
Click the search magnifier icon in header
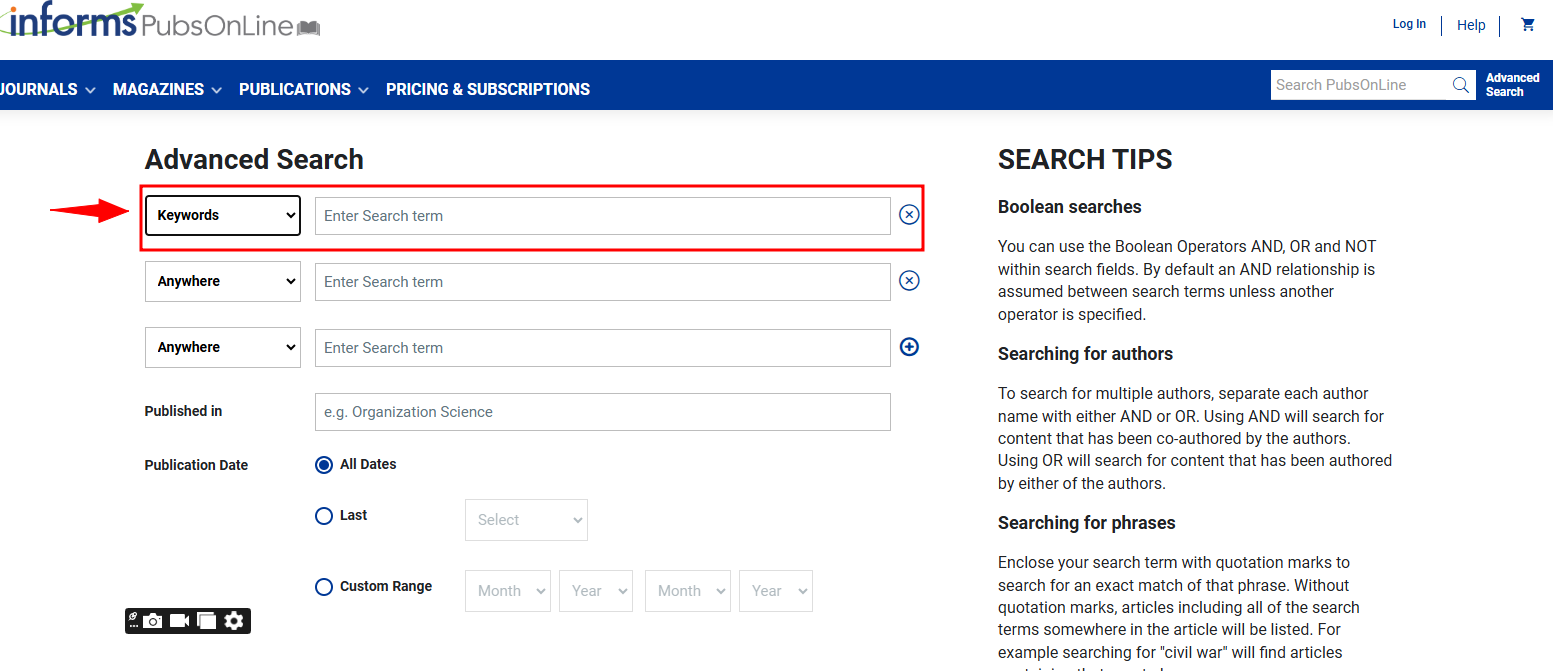pyautogui.click(x=1461, y=85)
